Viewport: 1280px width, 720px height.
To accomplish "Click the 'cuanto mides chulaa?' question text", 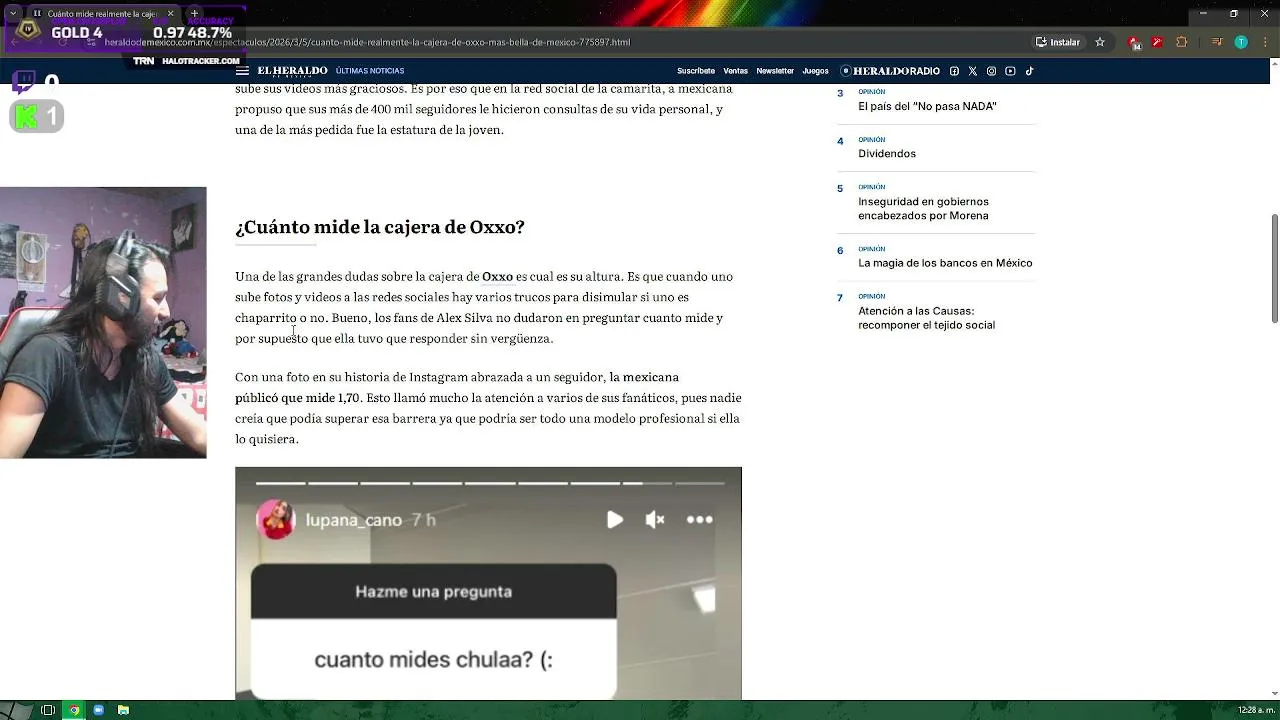I will click(x=433, y=660).
